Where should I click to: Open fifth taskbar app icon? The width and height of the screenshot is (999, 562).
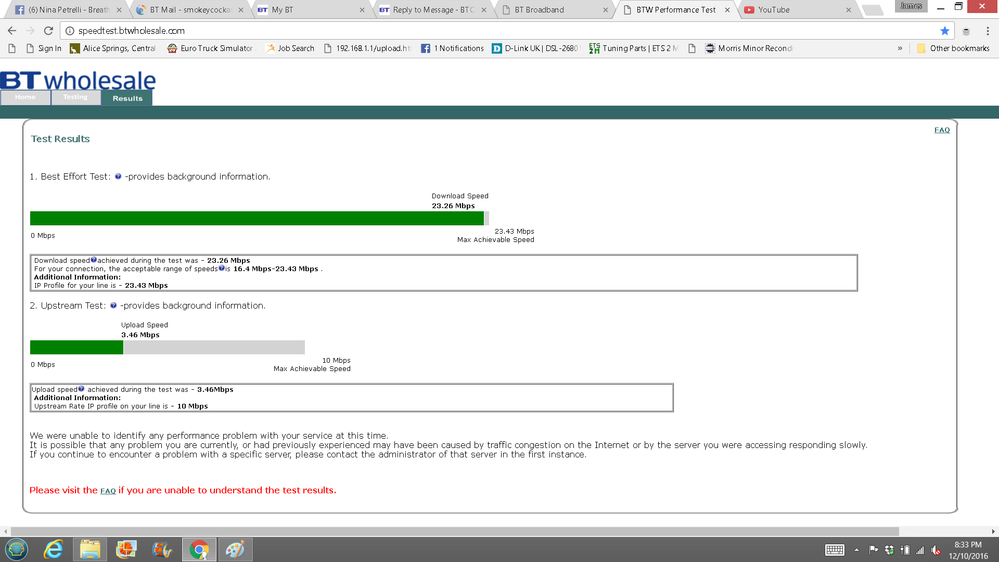162,549
